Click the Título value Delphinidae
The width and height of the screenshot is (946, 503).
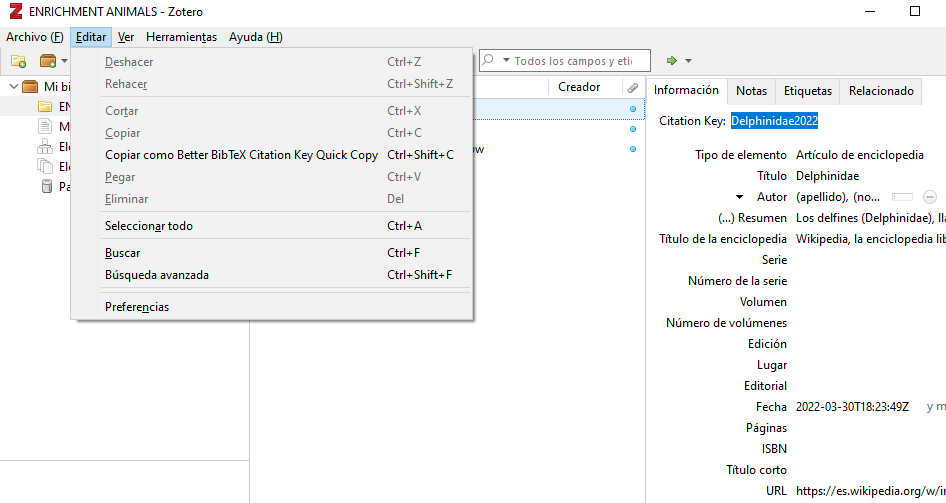(x=827, y=176)
